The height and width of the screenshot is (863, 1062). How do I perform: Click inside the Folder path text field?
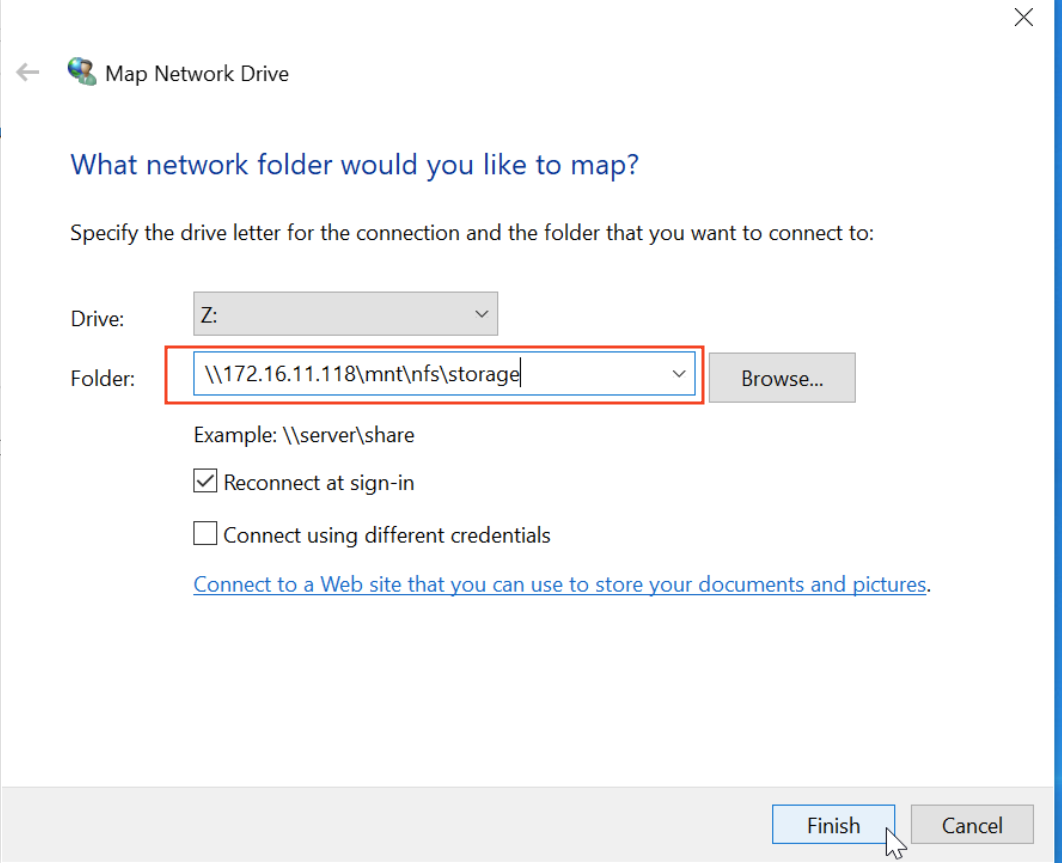(430, 375)
